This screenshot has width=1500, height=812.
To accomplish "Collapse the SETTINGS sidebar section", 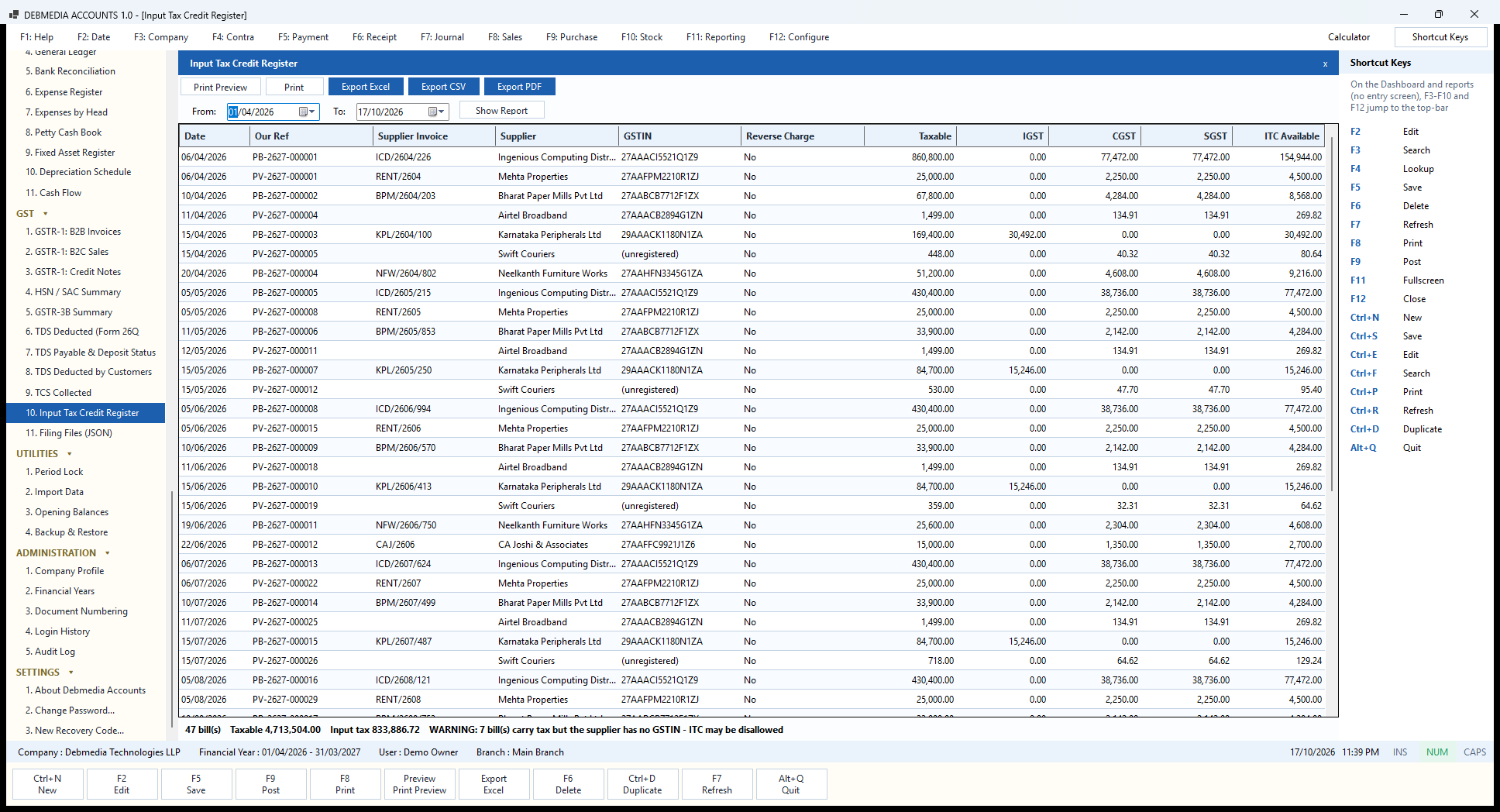I will coord(71,673).
